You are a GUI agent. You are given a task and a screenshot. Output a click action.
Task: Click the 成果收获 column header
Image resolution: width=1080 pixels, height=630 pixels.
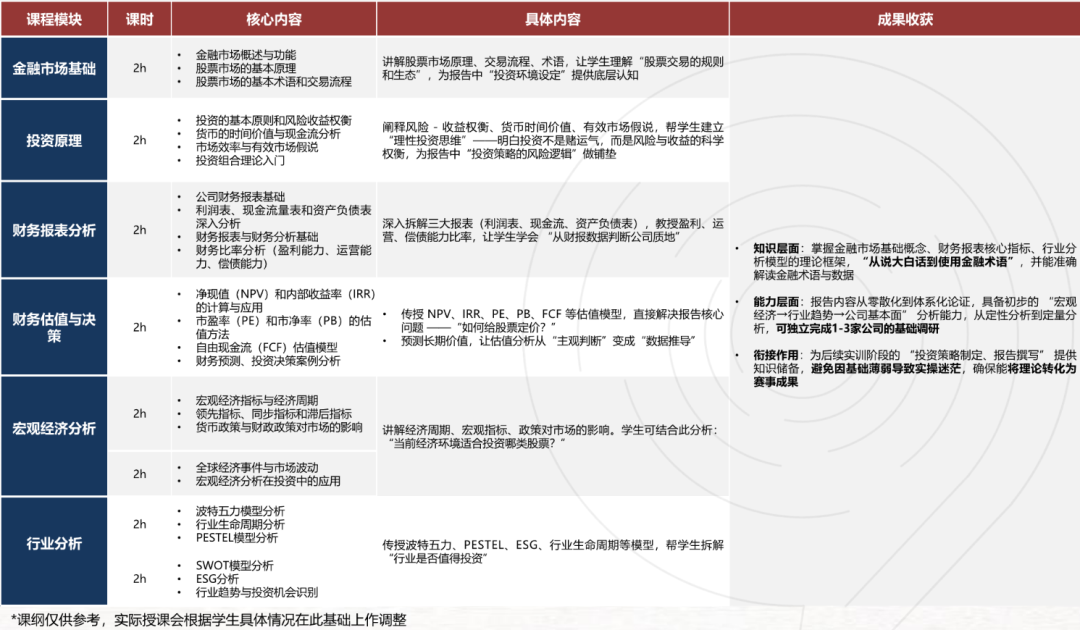point(904,19)
